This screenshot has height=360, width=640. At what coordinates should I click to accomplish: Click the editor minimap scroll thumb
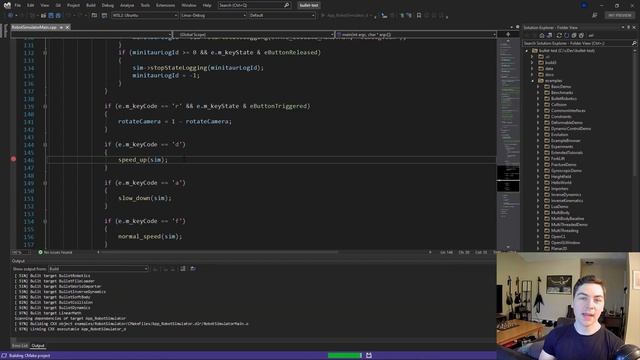pos(508,179)
